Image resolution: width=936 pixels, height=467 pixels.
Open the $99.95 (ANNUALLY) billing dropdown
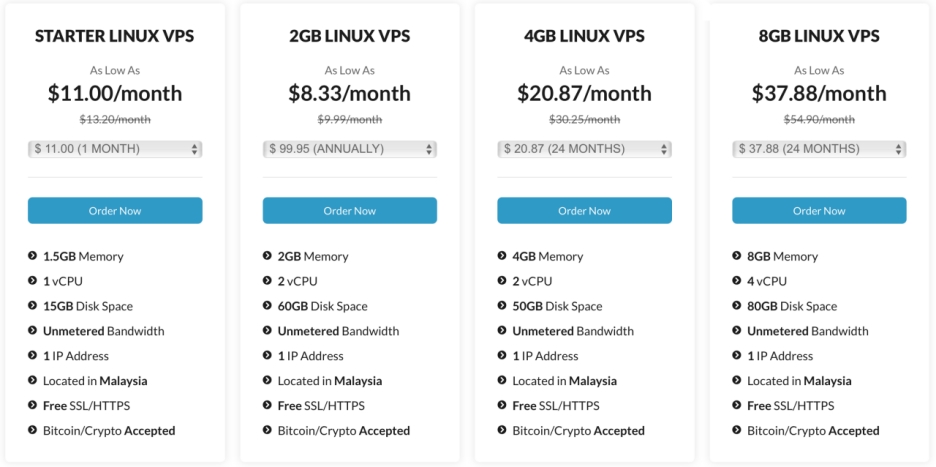pos(350,149)
